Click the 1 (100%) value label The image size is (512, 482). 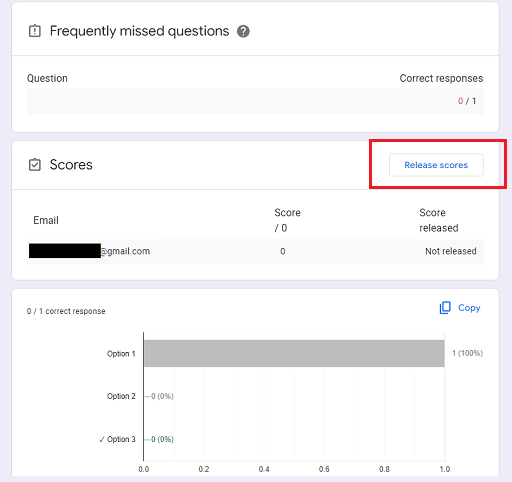[467, 353]
